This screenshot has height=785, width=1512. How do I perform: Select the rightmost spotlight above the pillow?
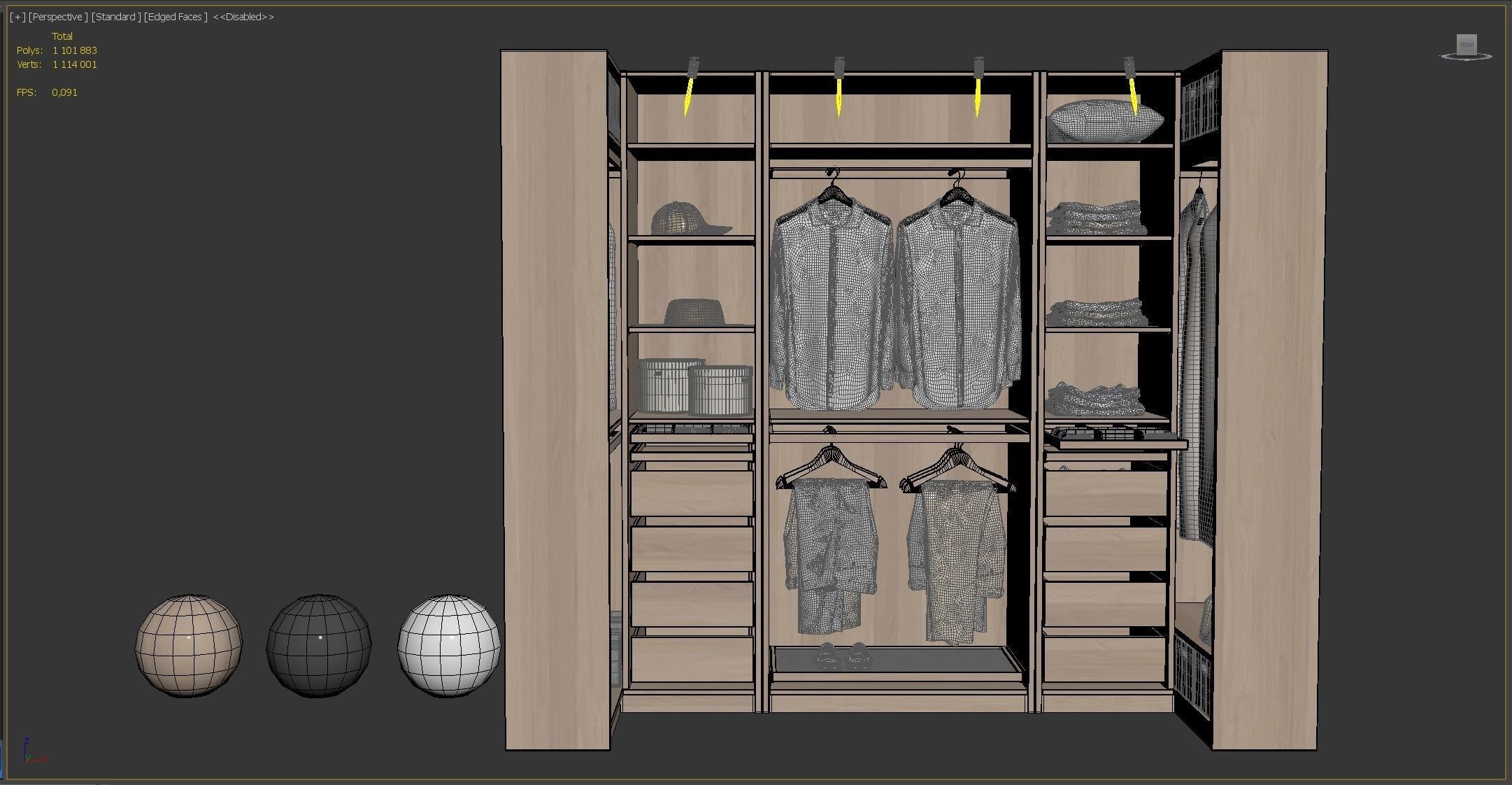1132,87
